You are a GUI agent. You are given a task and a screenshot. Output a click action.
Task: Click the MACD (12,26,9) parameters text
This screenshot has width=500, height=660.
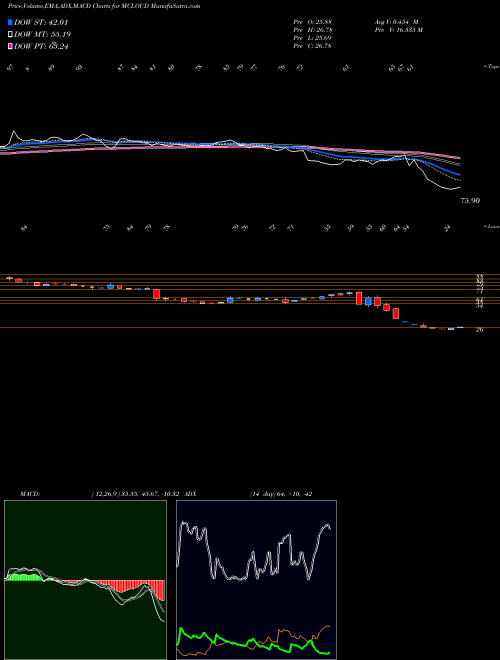pyautogui.click(x=136, y=494)
